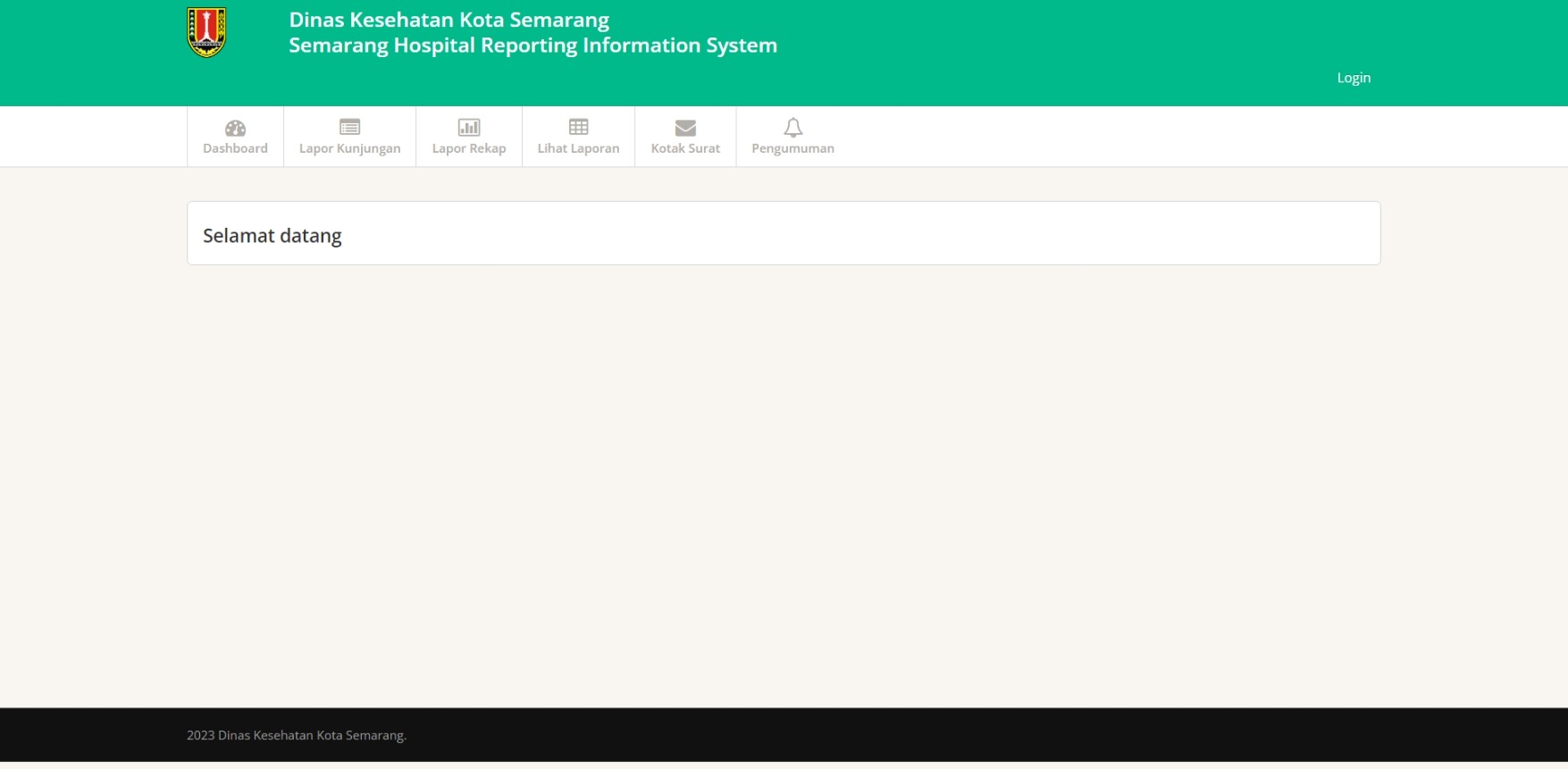Click the Login link in header
Screen dimensions: 1568x769
pos(1353,78)
